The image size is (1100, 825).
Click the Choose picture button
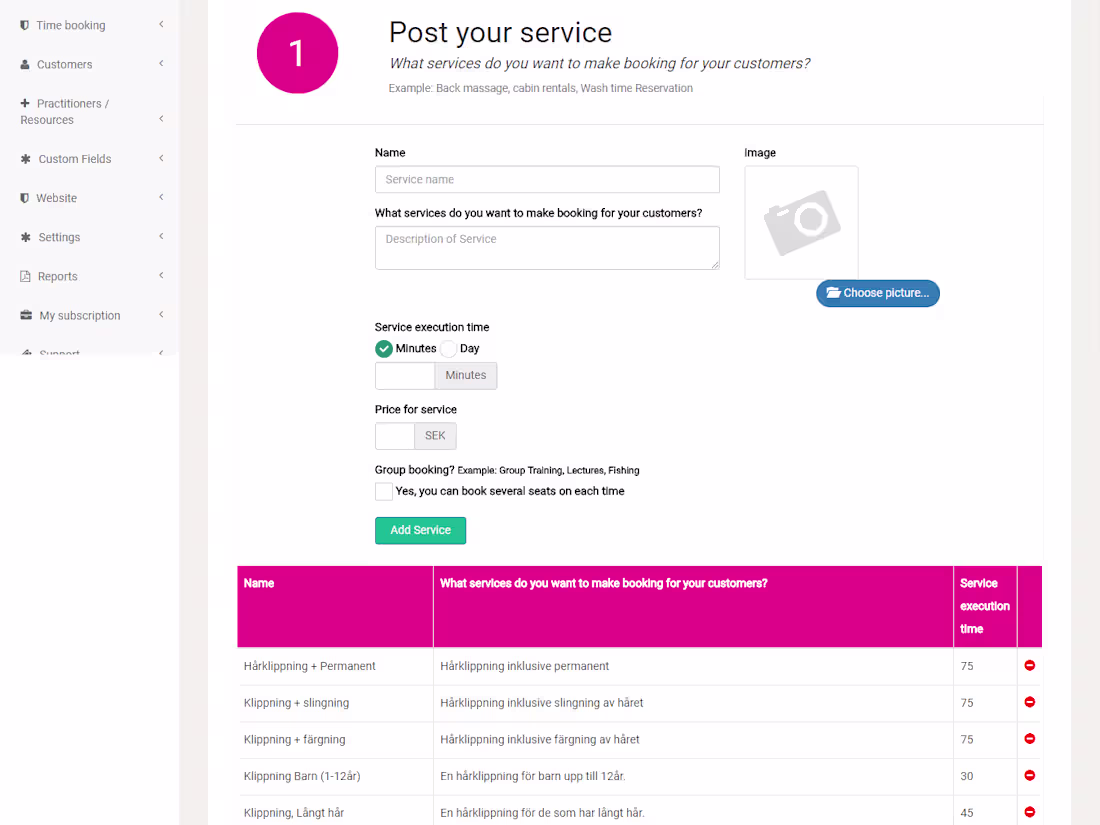(x=878, y=293)
